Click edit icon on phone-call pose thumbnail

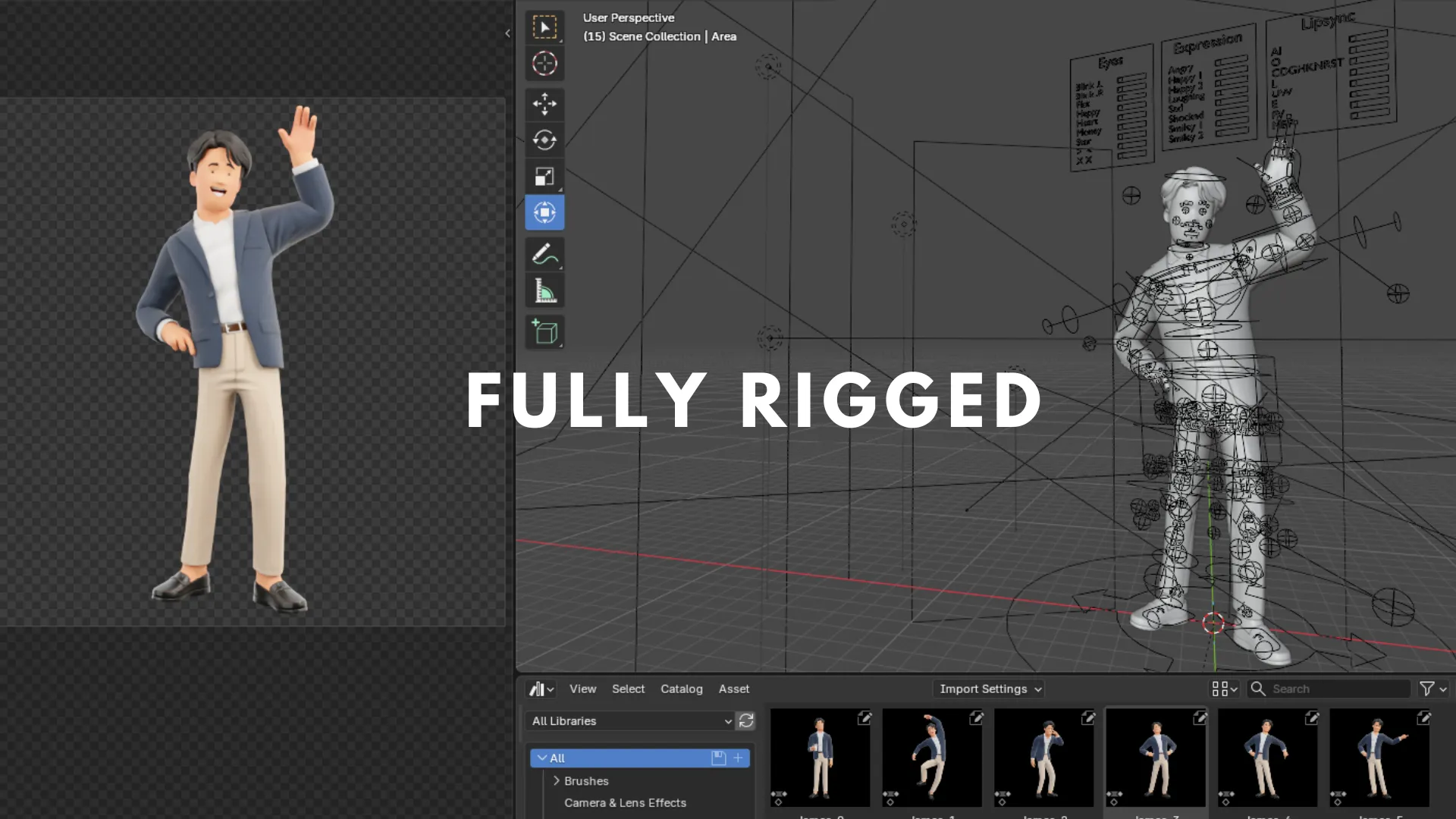[x=1088, y=717]
